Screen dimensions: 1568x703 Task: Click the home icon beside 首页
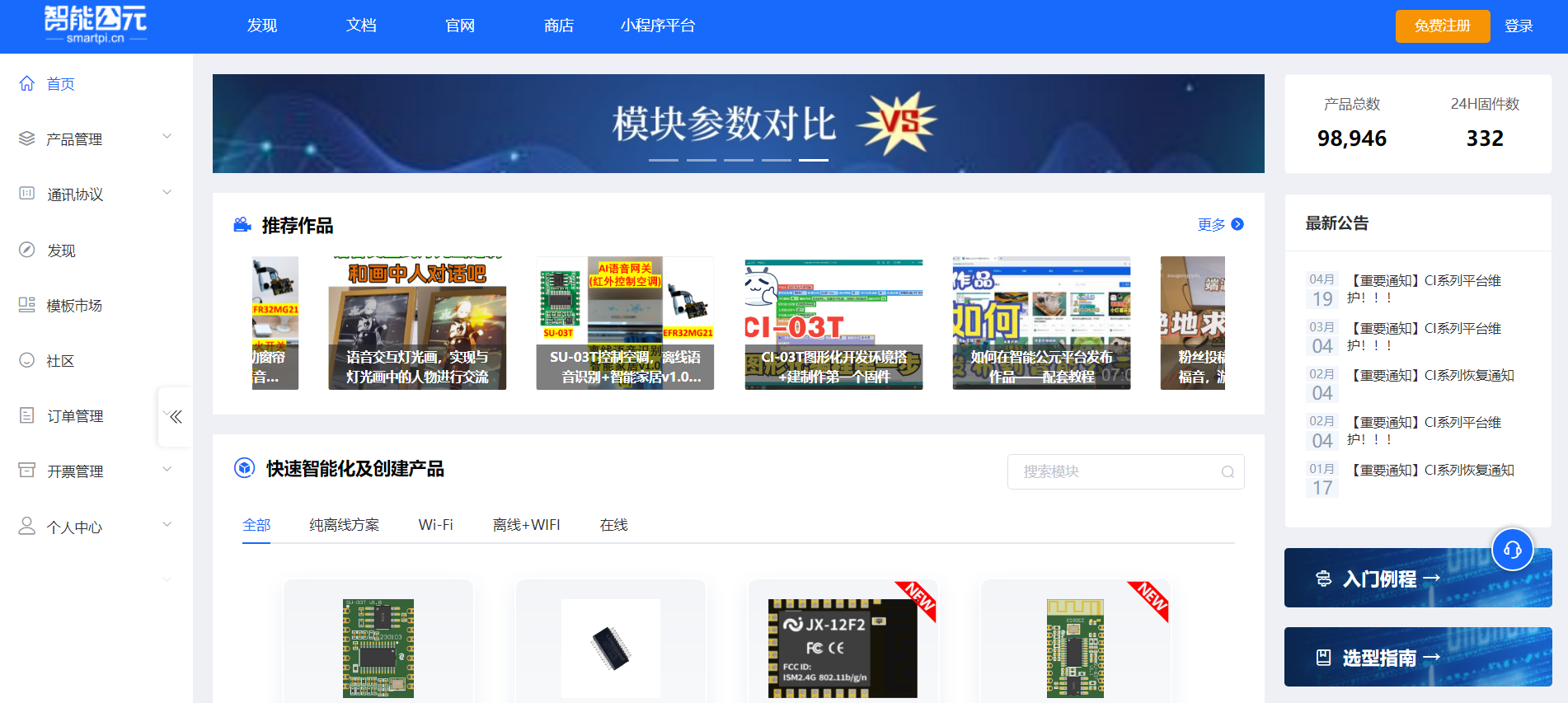(x=27, y=83)
